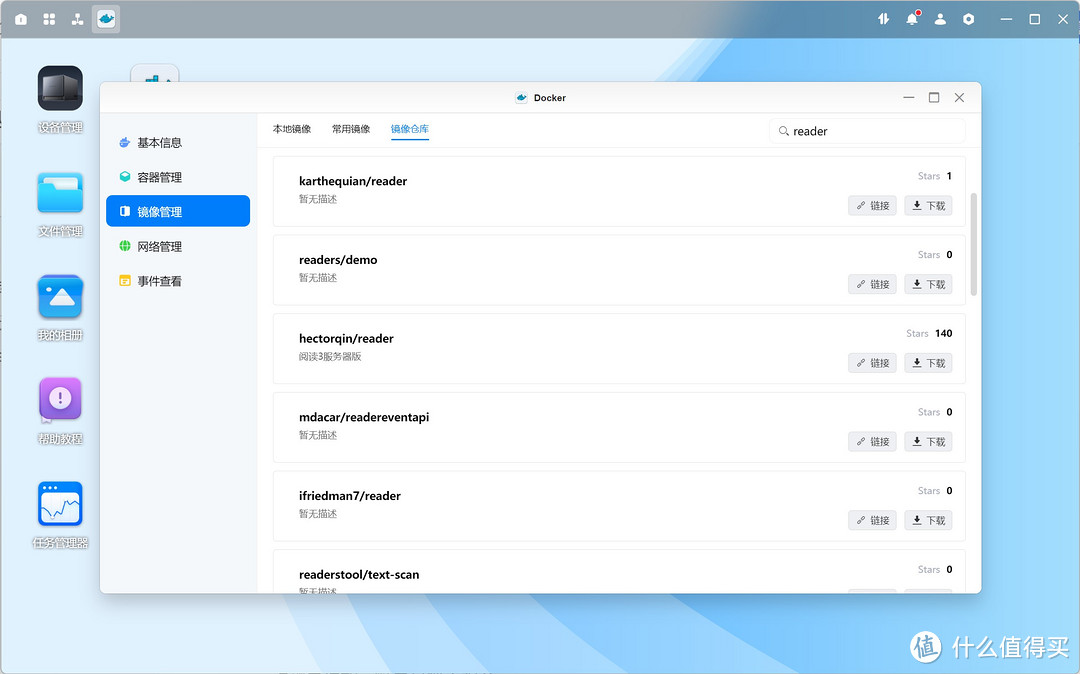Image resolution: width=1080 pixels, height=674 pixels.
Task: Click the readerstool/text-scan title
Action: point(359,574)
